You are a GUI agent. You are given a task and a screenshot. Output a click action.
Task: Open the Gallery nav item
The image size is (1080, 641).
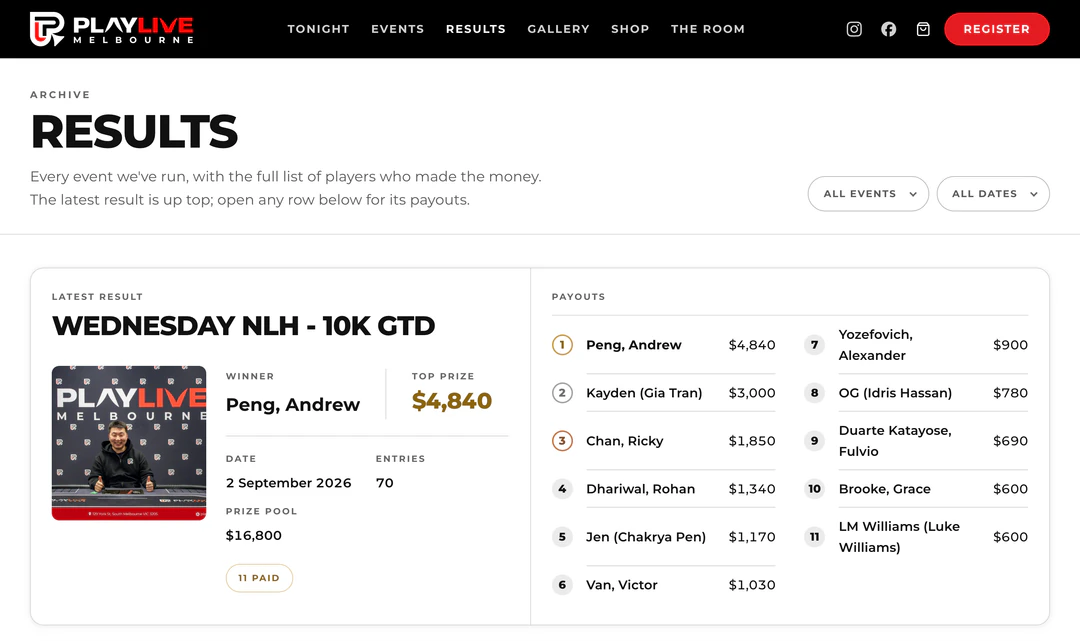559,29
